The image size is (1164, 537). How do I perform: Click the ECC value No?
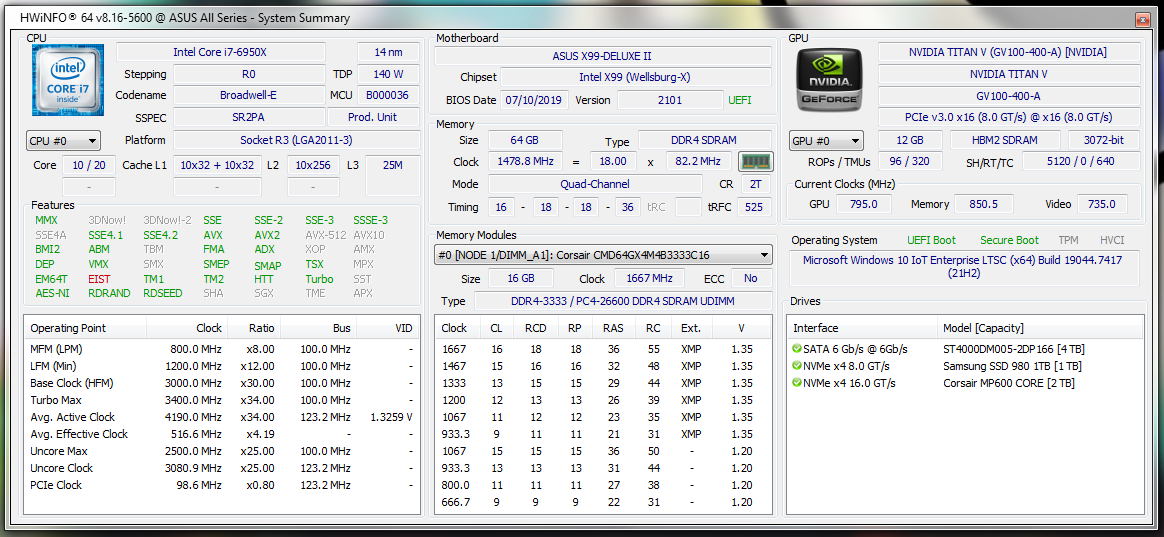[751, 278]
